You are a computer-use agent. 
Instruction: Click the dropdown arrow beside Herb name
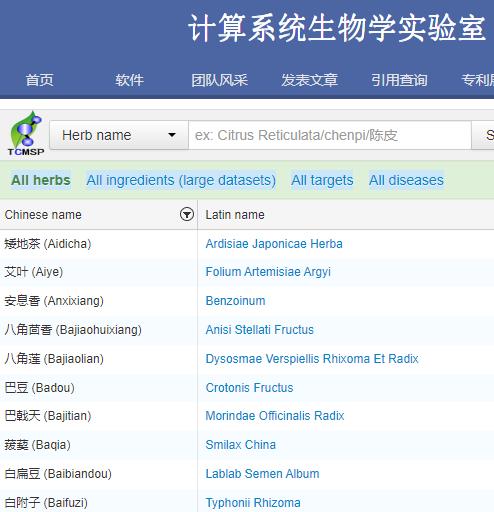coord(172,135)
